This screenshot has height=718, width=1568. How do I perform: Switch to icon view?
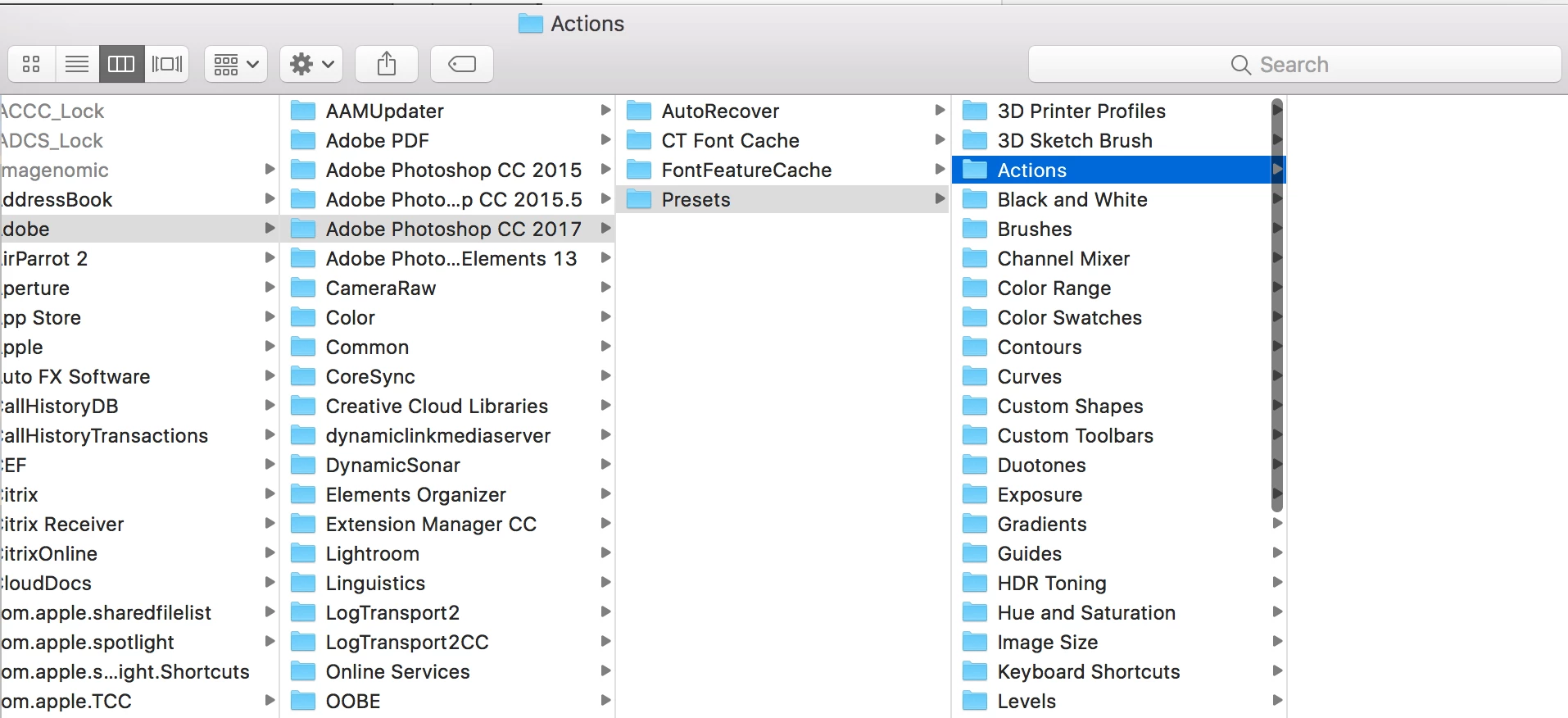point(31,64)
